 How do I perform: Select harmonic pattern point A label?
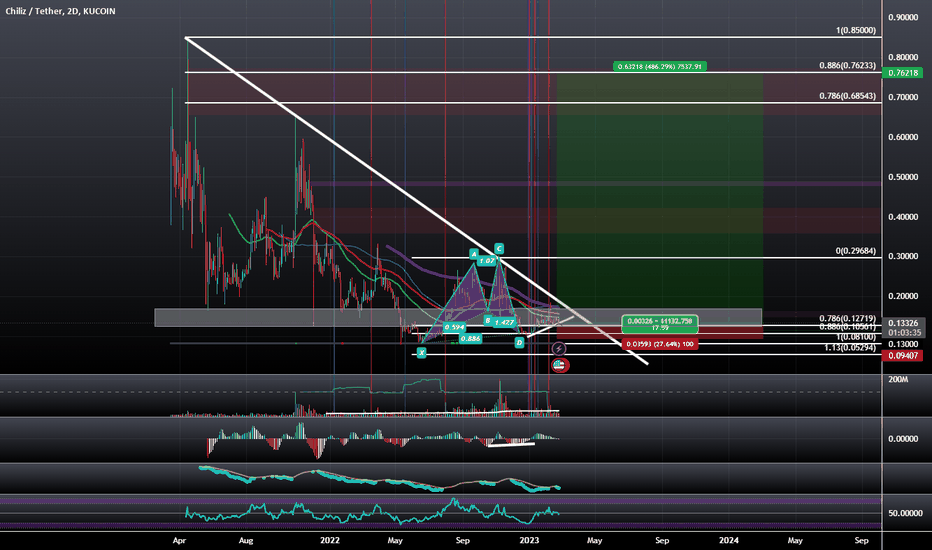point(474,254)
